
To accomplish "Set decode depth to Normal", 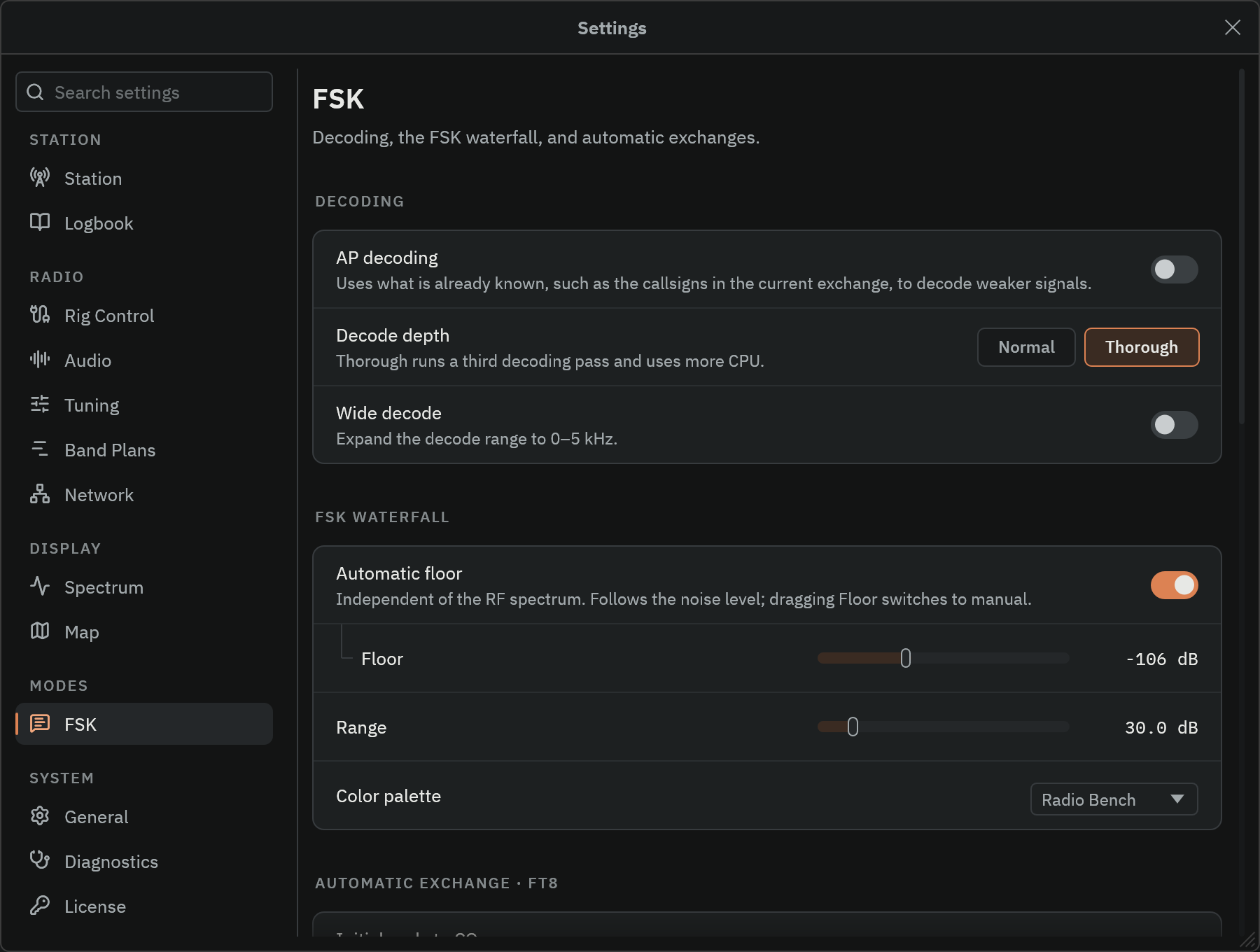I will tap(1026, 347).
